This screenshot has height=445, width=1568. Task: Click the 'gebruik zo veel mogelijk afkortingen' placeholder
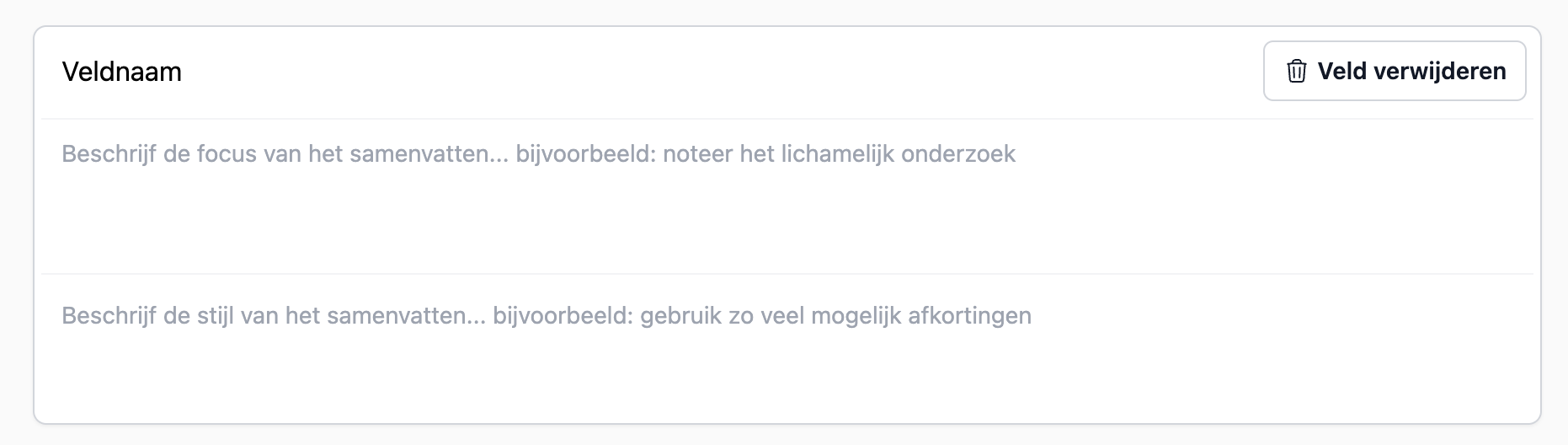click(835, 316)
